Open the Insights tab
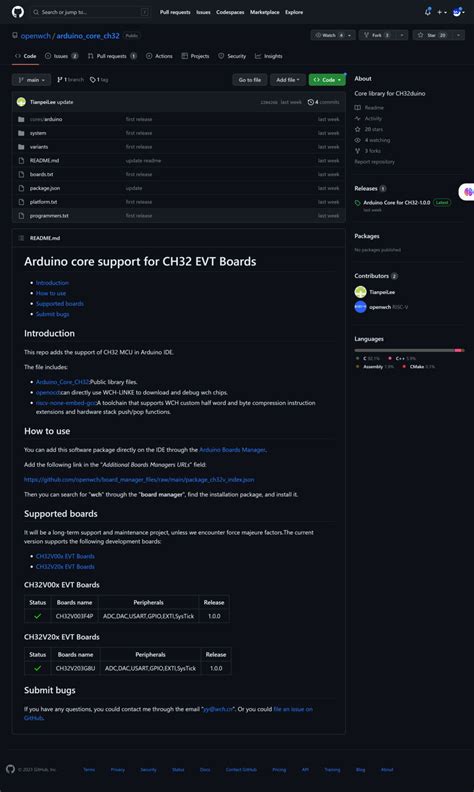 pos(269,56)
